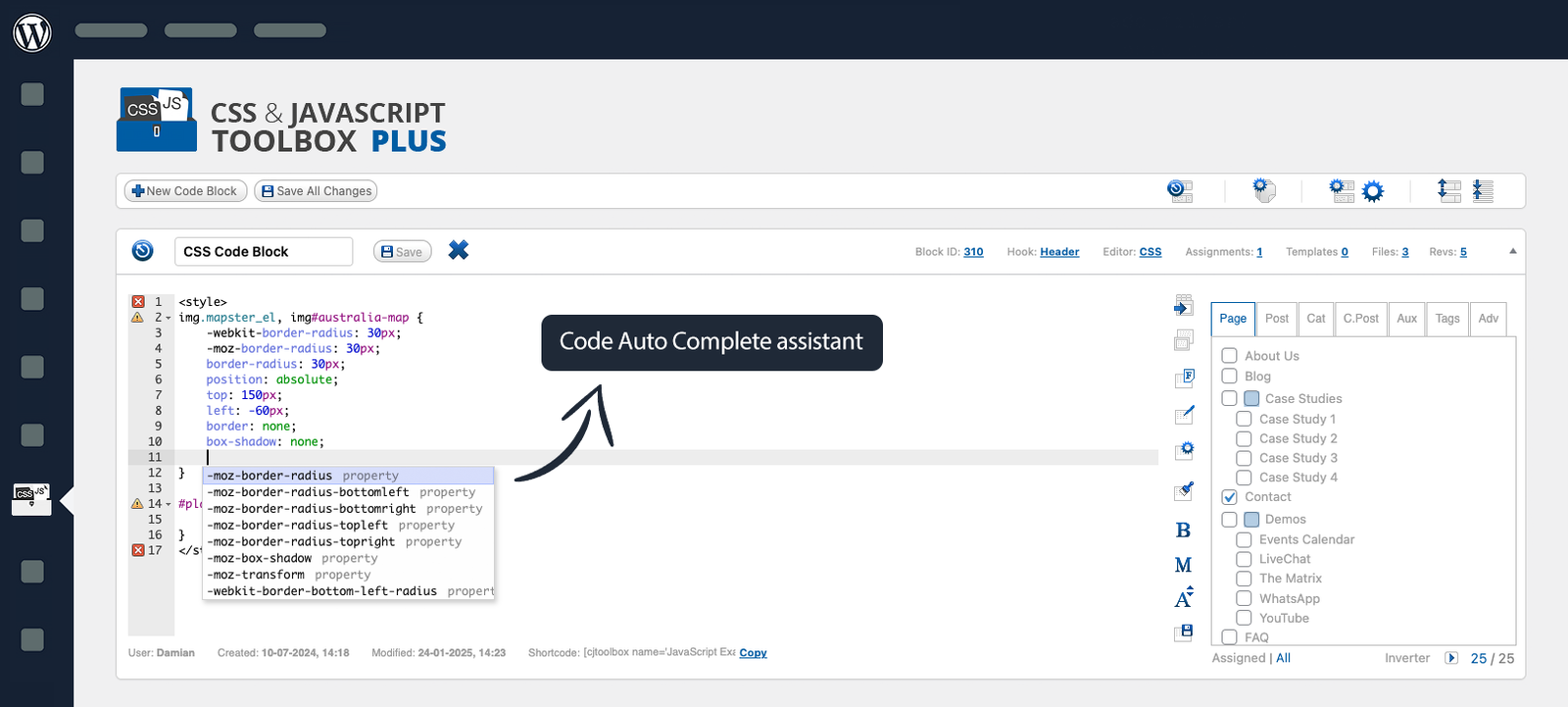Click the gear with blocks icon in top toolbar

[x=1342, y=191]
